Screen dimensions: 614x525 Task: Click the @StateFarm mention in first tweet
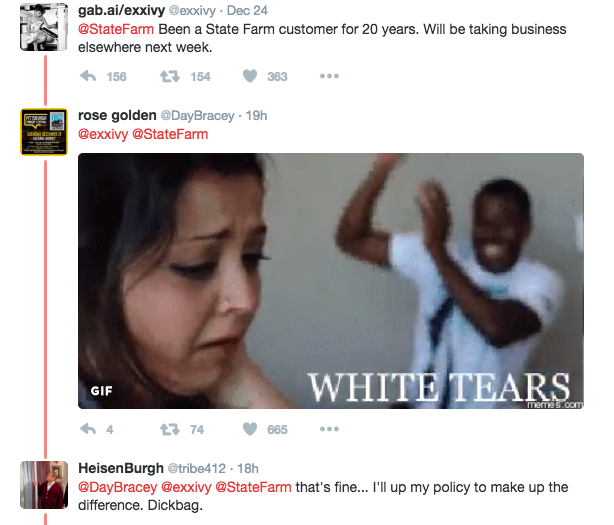click(x=116, y=29)
